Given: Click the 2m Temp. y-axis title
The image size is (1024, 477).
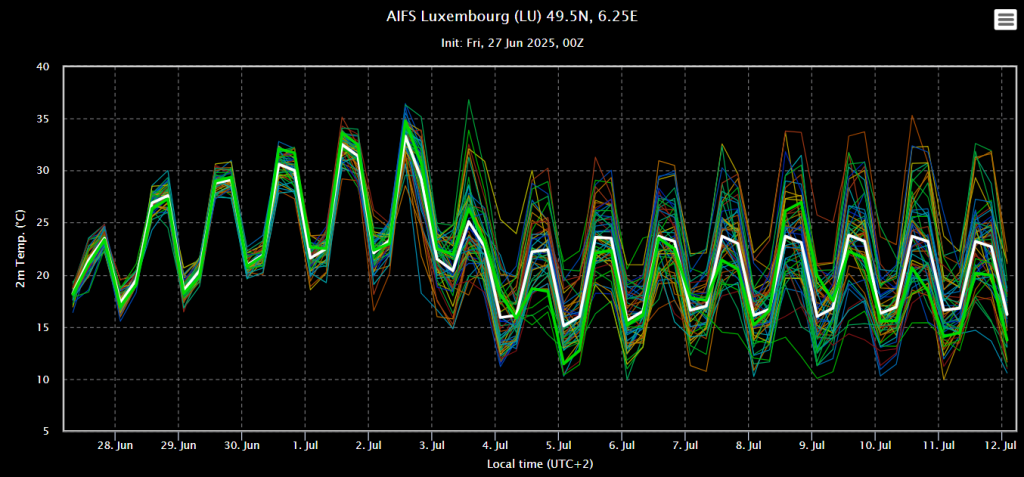Looking at the screenshot, I should 21,249.
